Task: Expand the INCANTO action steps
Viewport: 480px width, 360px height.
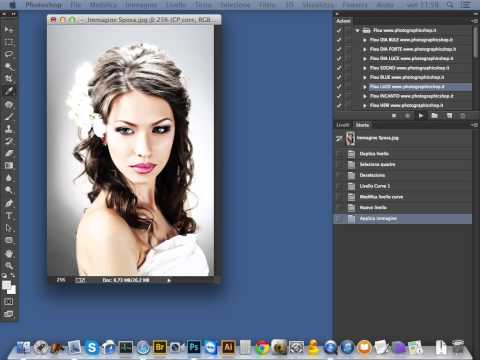Action: (x=365, y=96)
